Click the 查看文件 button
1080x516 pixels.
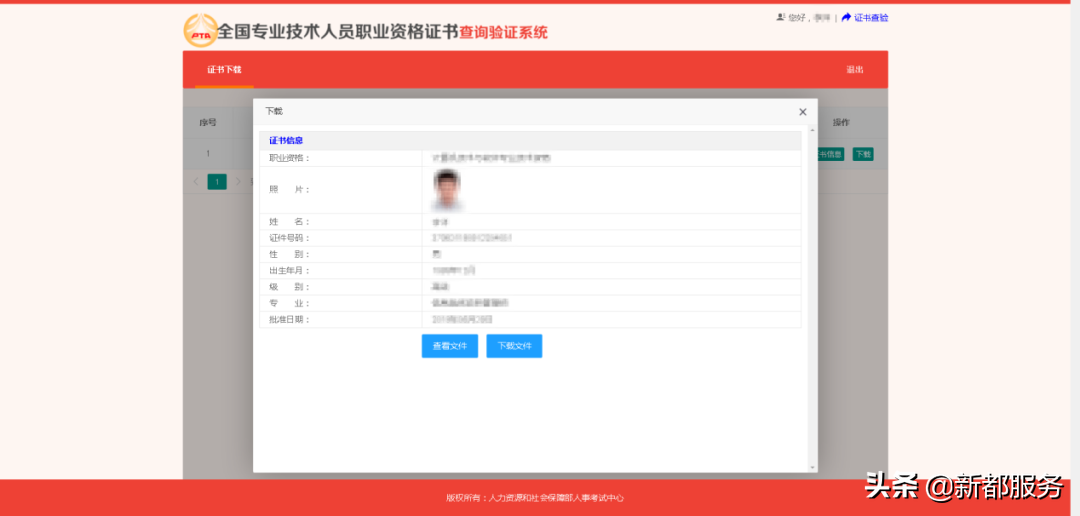tap(449, 346)
